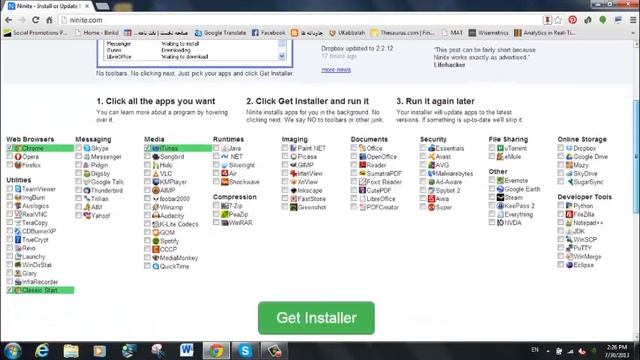Click the VLC cone icon
This screenshot has height=360, width=640.
tap(156, 173)
